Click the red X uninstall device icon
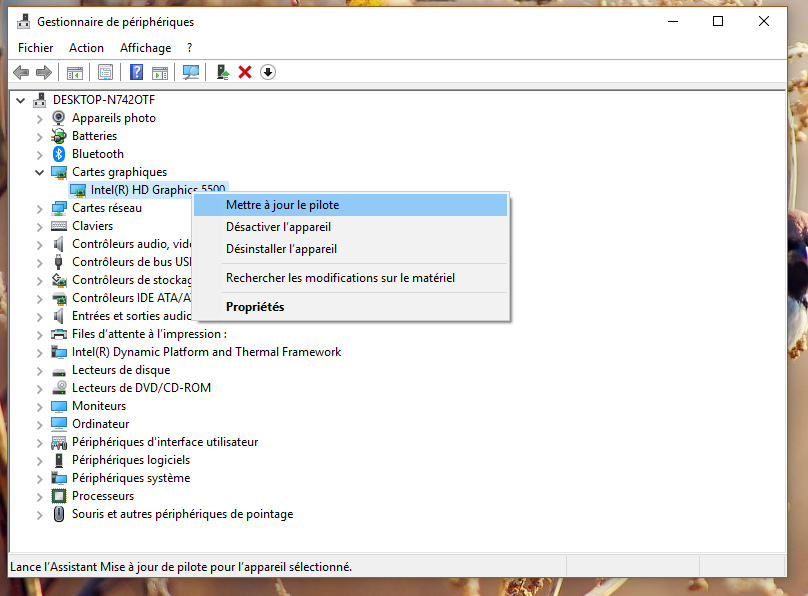 [x=245, y=72]
